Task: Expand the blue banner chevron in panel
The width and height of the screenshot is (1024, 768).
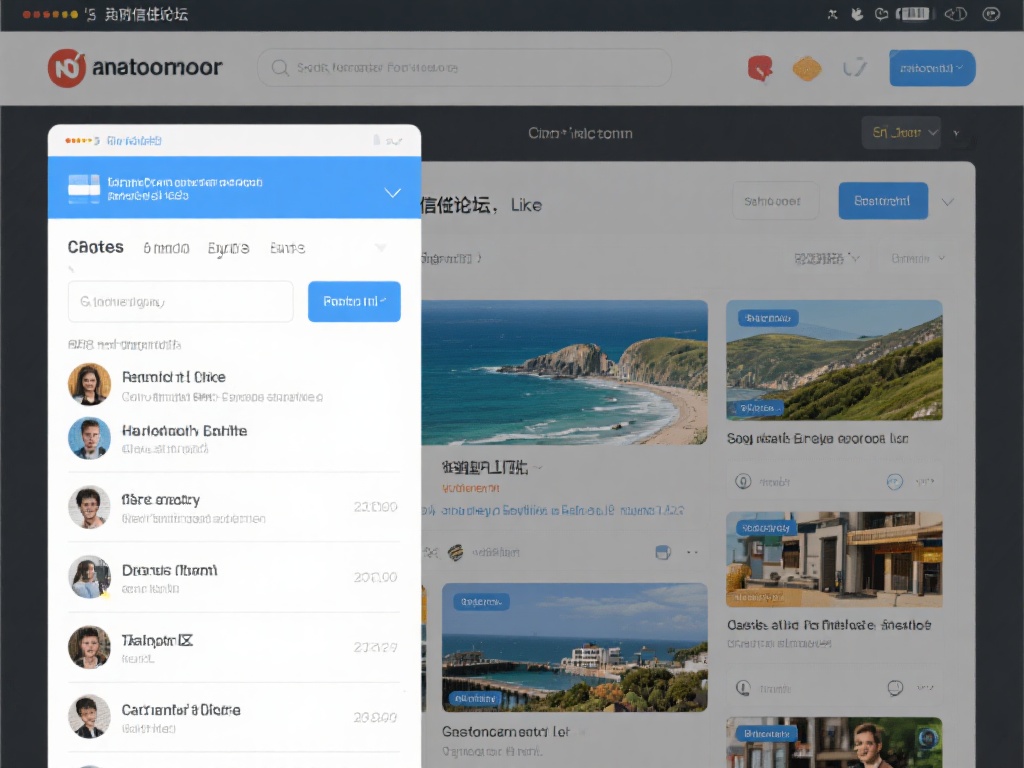Action: click(393, 192)
